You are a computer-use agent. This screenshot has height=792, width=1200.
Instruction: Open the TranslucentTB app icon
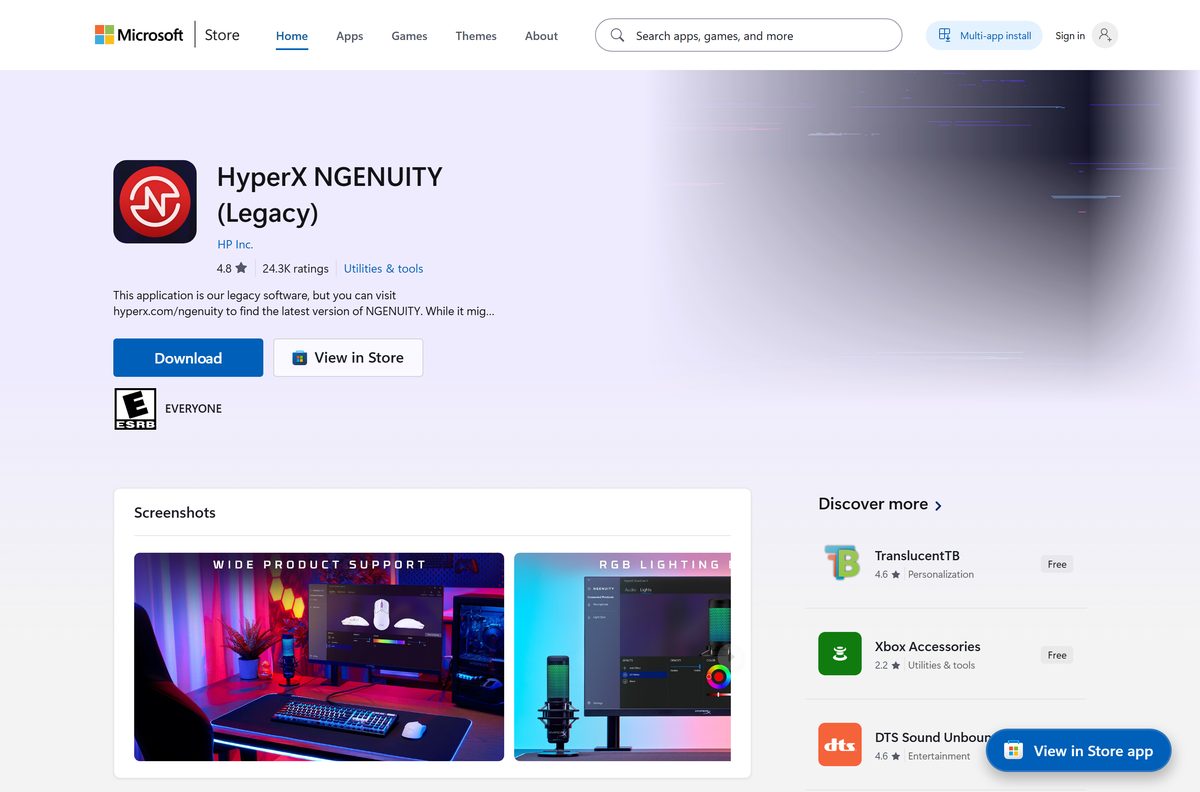pos(840,562)
